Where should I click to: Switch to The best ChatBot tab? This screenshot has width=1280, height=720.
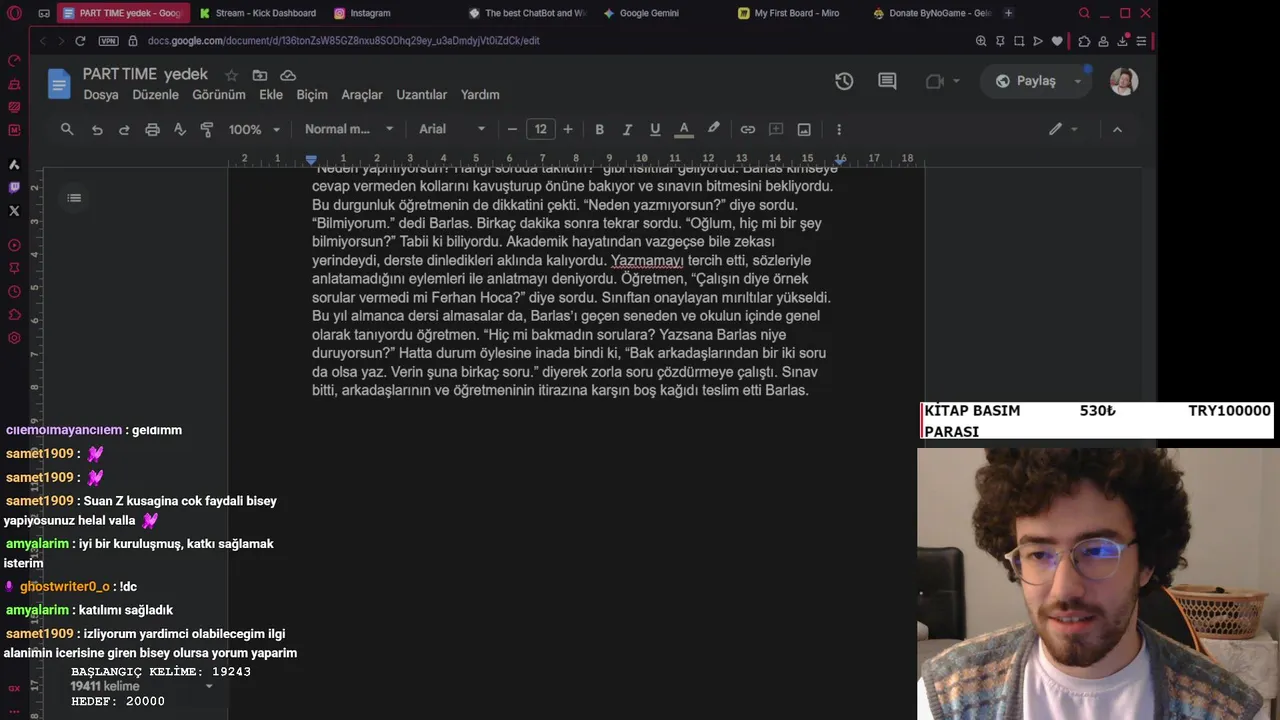pyautogui.click(x=527, y=13)
